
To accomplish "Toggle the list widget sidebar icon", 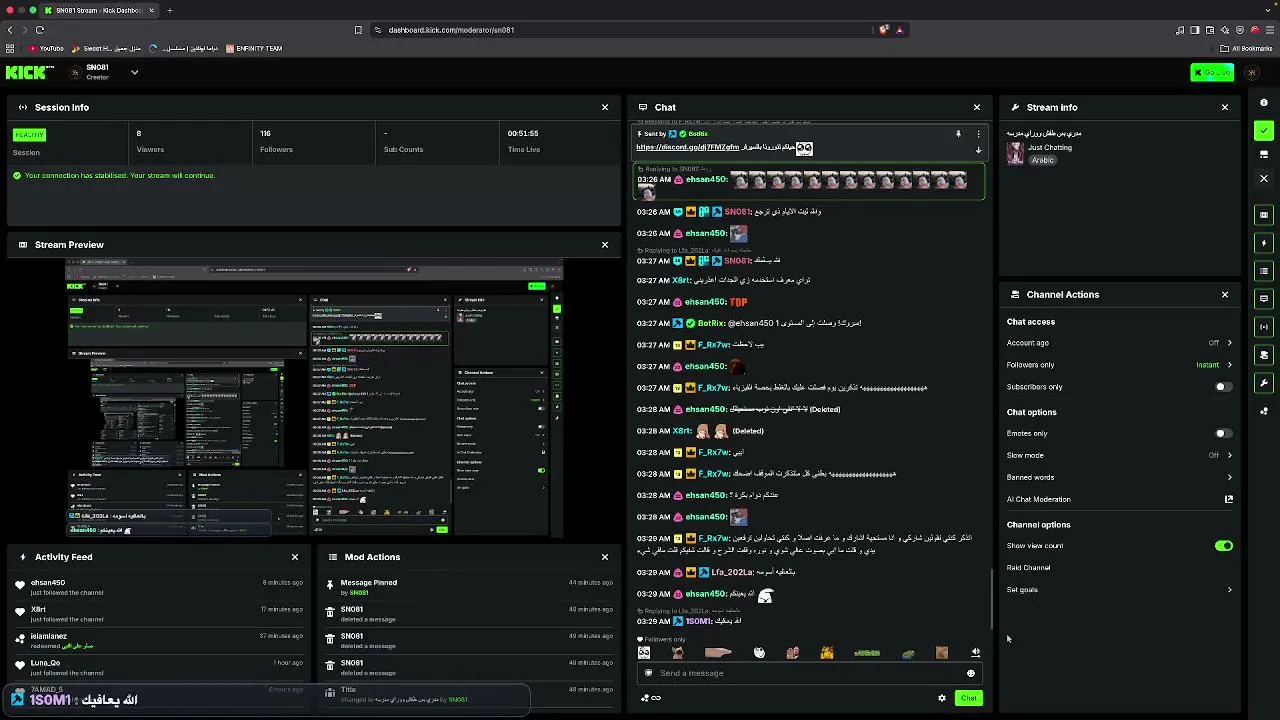I will pyautogui.click(x=1264, y=271).
